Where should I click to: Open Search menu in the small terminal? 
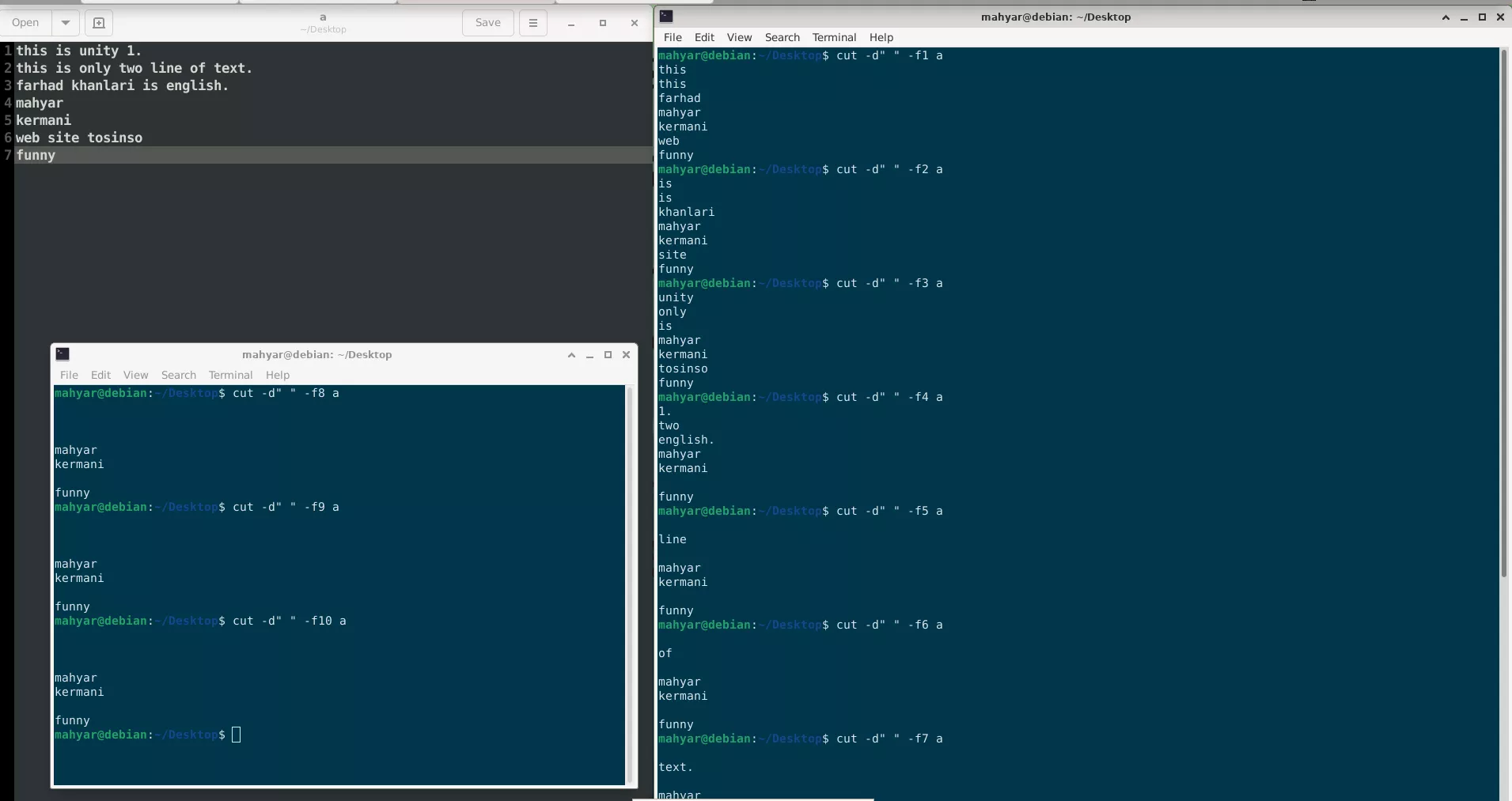tap(178, 375)
